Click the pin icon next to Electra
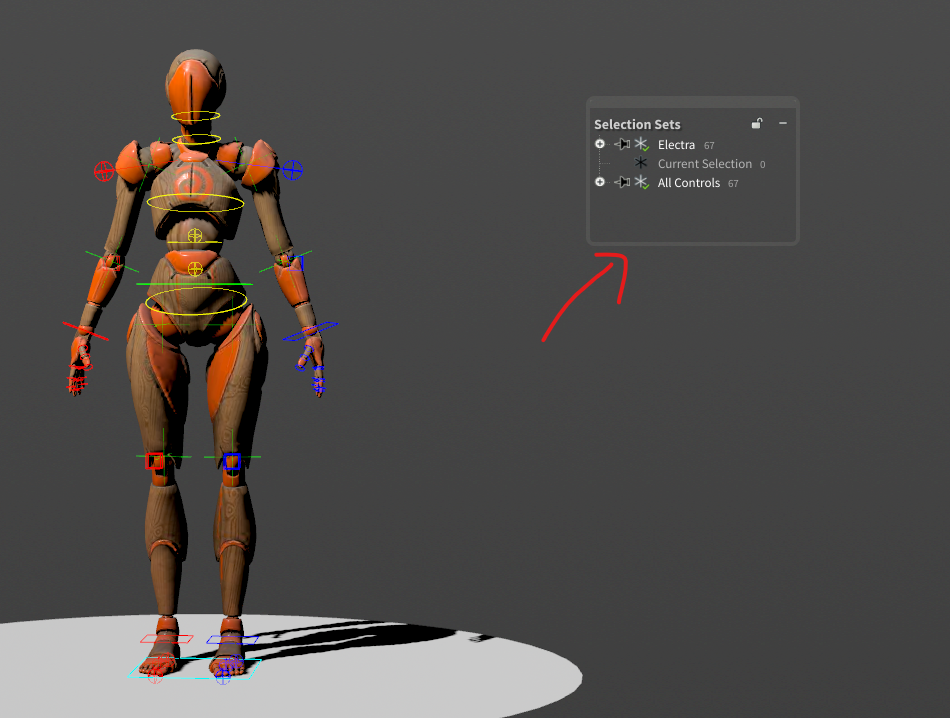This screenshot has width=950, height=718. pos(622,145)
